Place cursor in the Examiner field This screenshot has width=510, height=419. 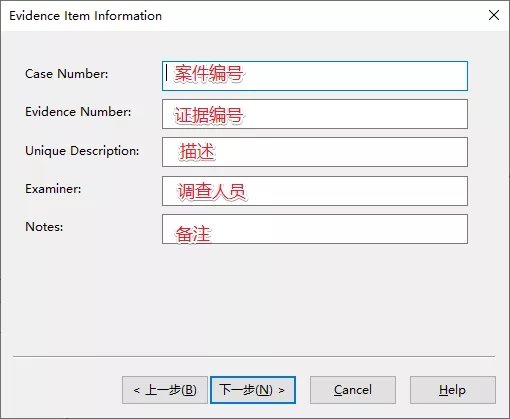coord(315,191)
